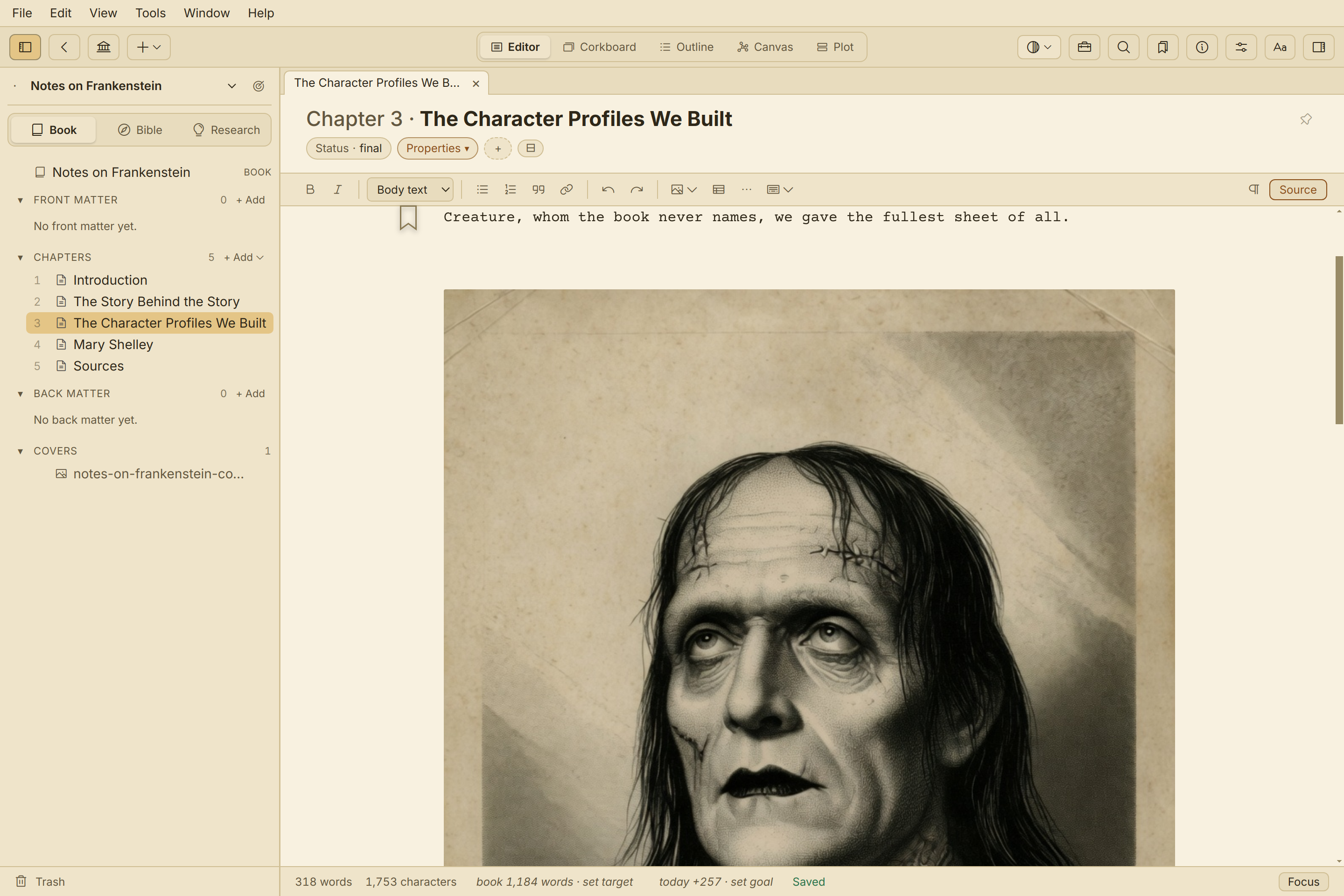The height and width of the screenshot is (896, 1344).
Task: Toggle bold formatting
Action: (x=310, y=189)
